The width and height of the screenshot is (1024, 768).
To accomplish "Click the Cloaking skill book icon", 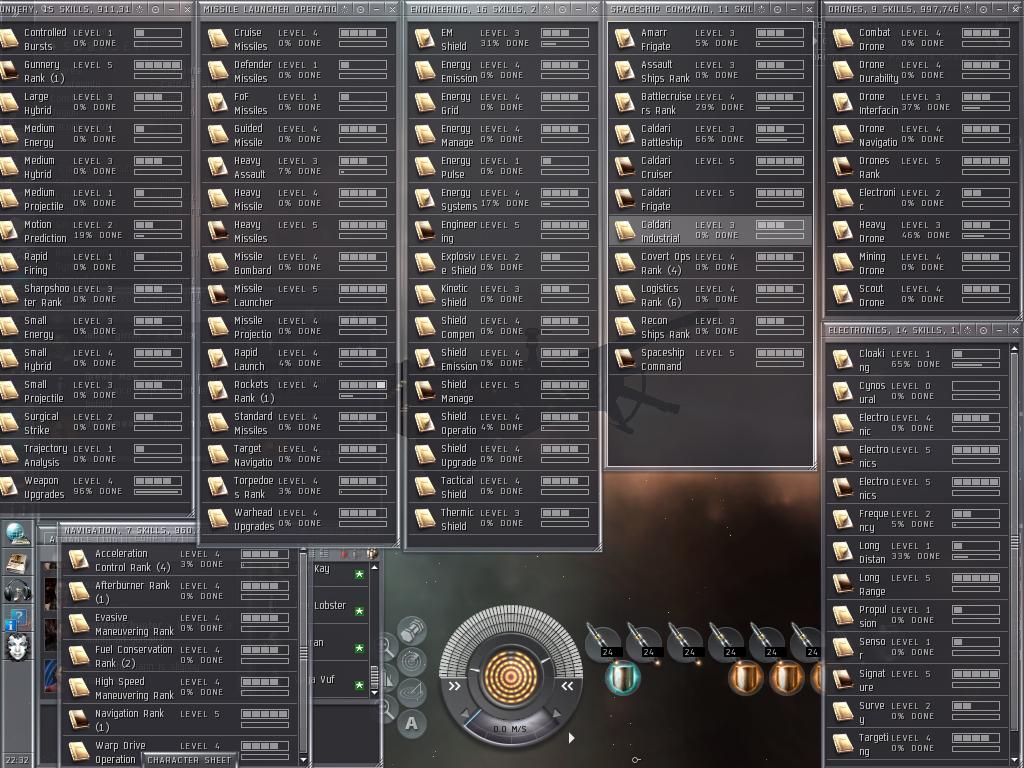I will coord(842,359).
